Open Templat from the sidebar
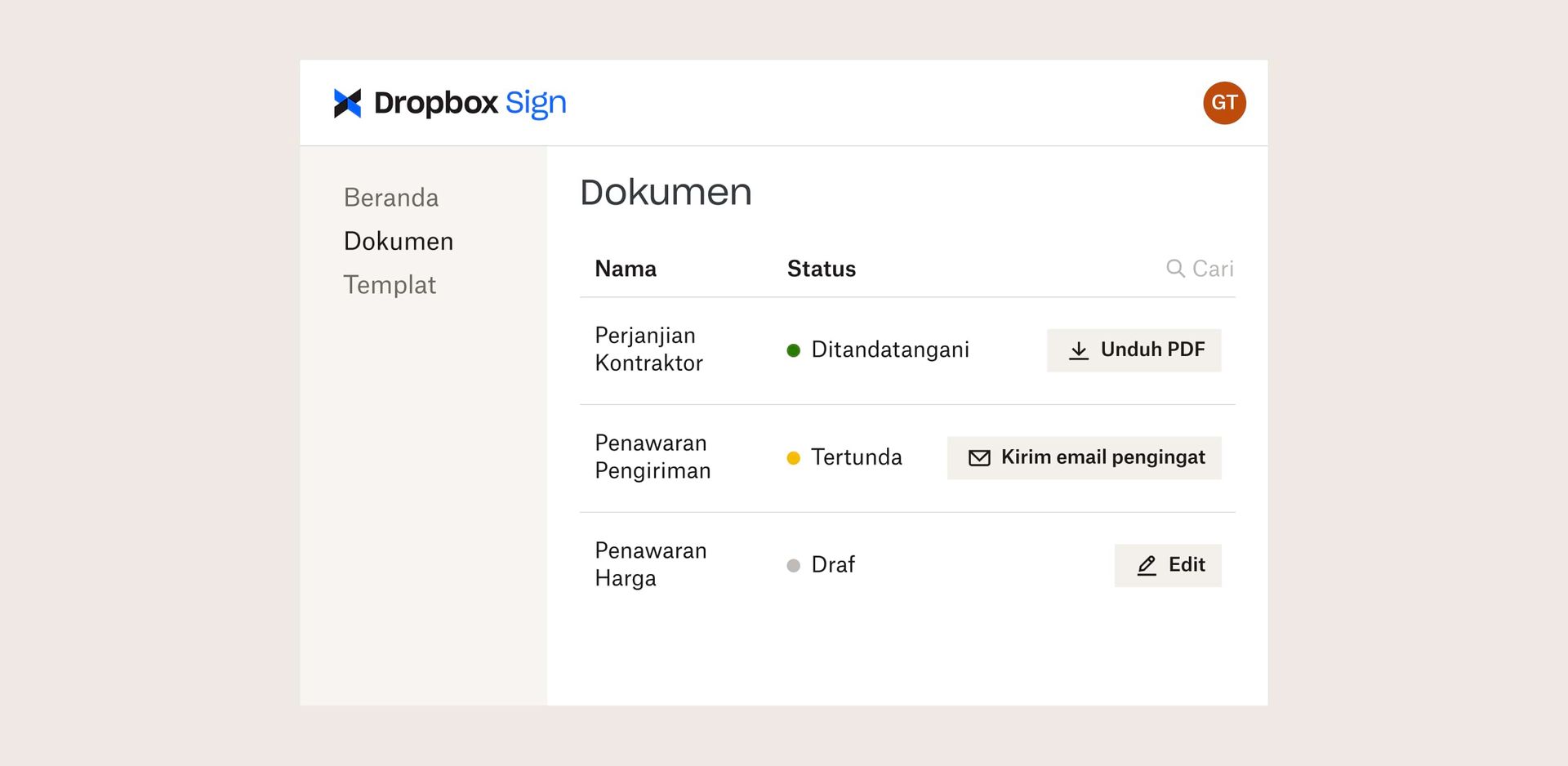 click(390, 284)
